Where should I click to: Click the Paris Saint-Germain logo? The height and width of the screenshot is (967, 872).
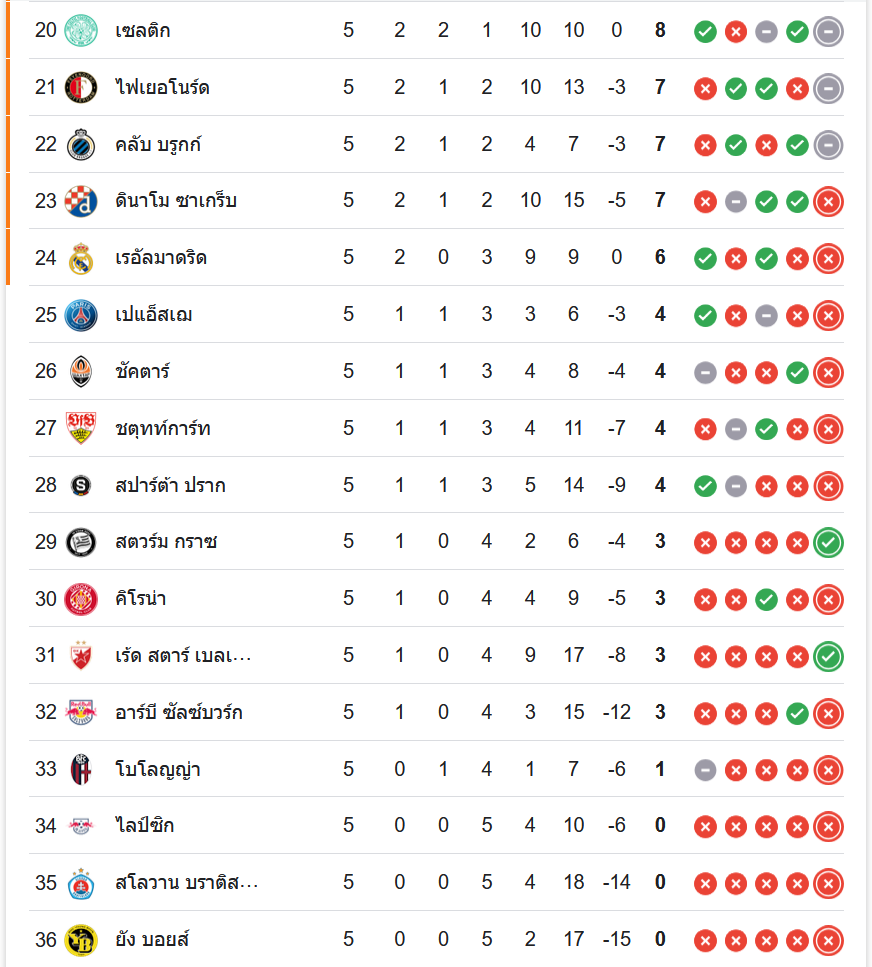click(80, 315)
